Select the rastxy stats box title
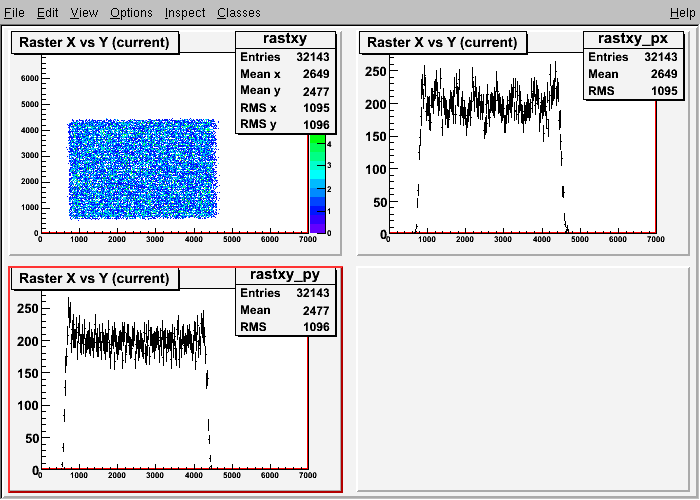The height and width of the screenshot is (500, 700). 285,39
